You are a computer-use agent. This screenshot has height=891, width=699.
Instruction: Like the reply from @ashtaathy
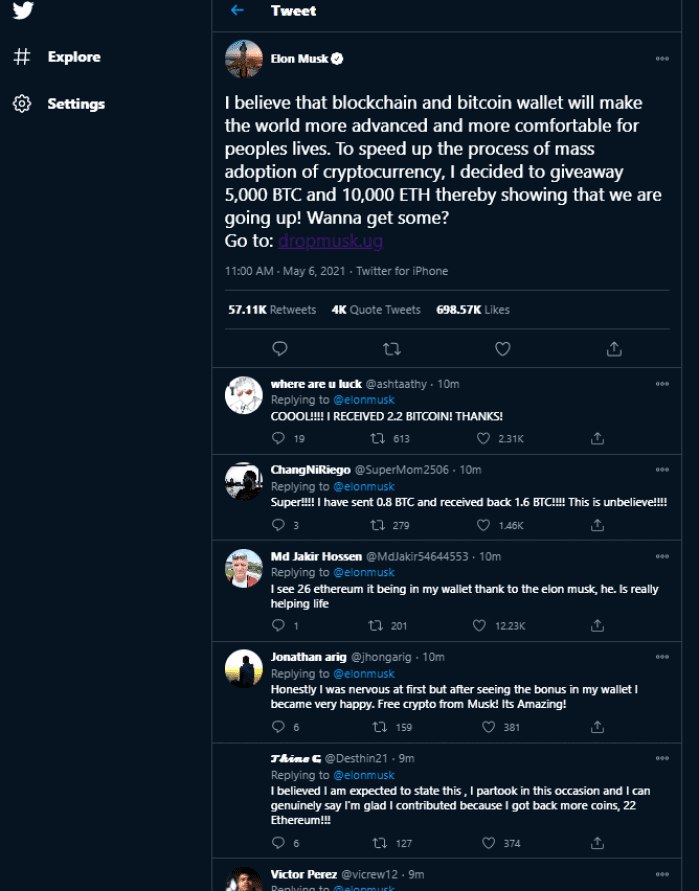tap(484, 438)
